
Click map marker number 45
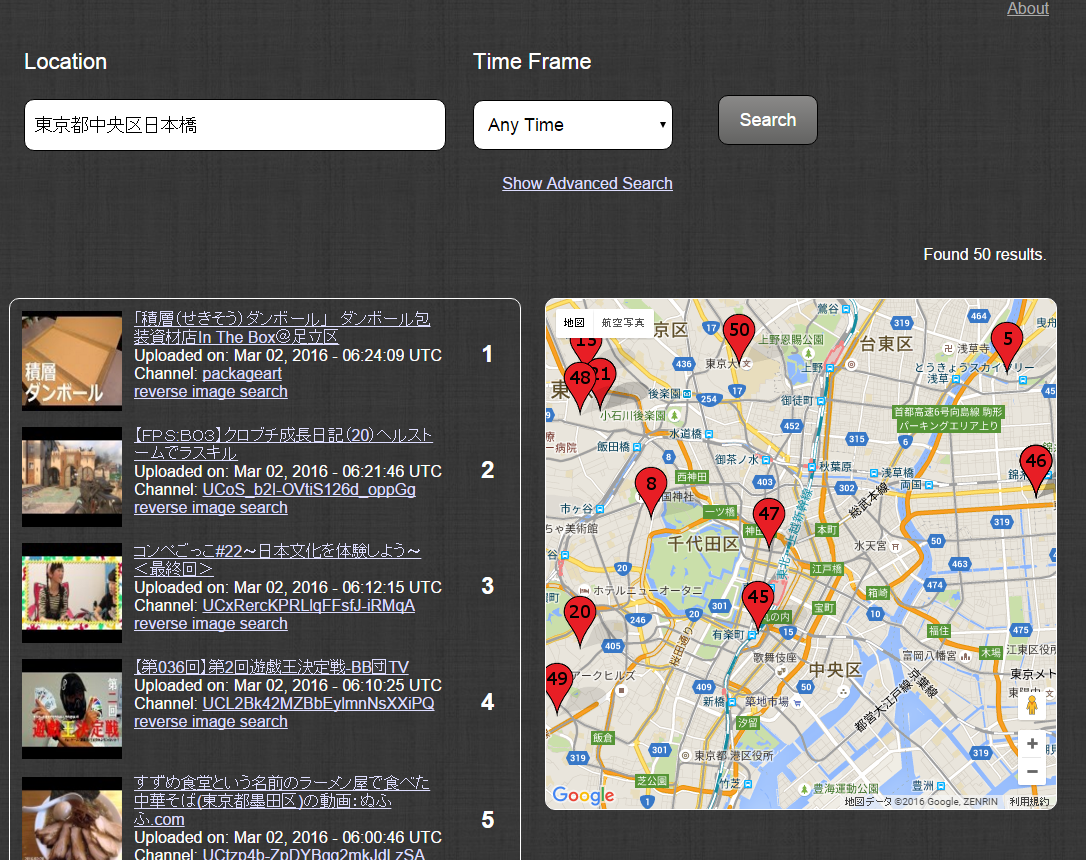click(x=758, y=602)
